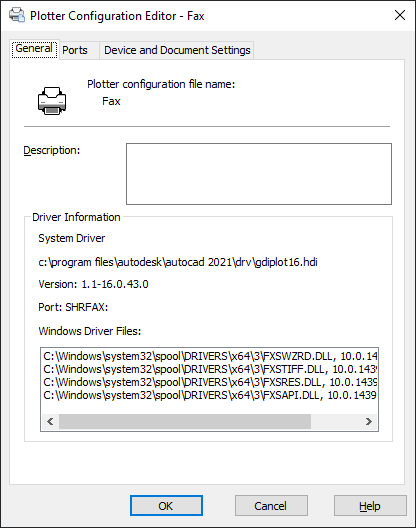The height and width of the screenshot is (528, 416).
Task: Switch to the General tab
Action: tap(34, 49)
